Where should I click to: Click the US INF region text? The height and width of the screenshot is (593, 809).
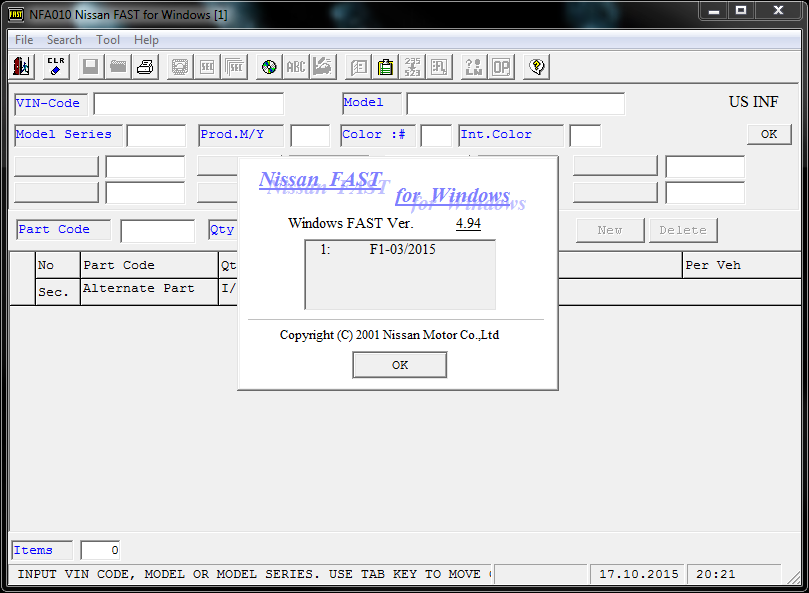pyautogui.click(x=753, y=102)
